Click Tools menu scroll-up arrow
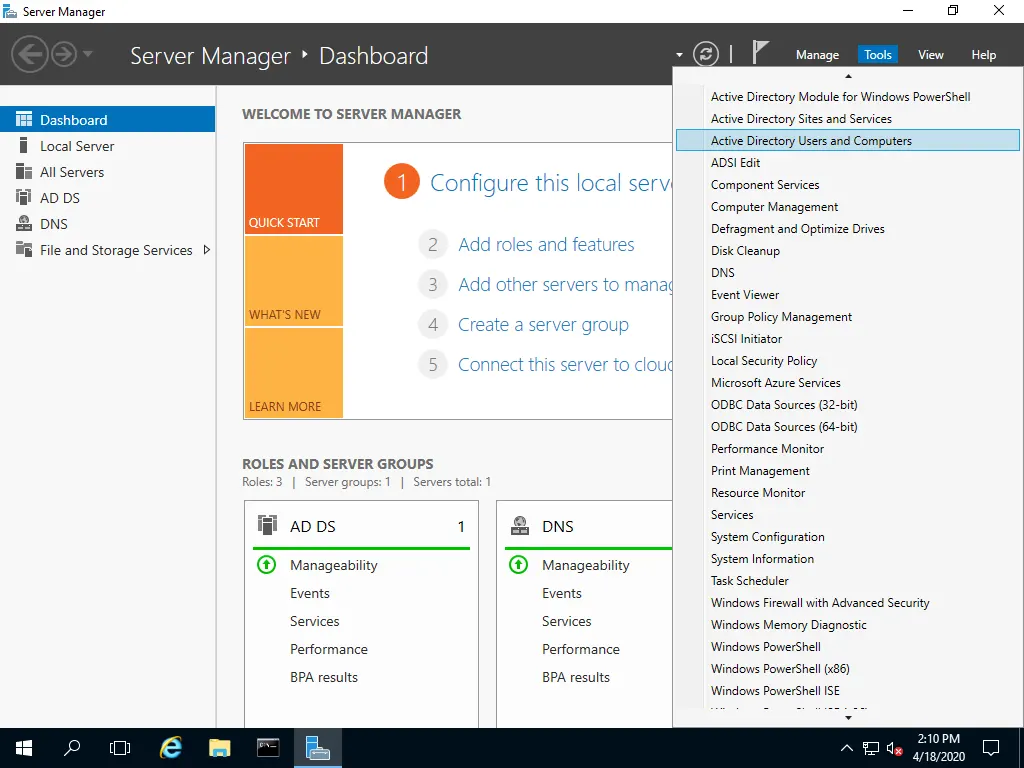 (848, 76)
